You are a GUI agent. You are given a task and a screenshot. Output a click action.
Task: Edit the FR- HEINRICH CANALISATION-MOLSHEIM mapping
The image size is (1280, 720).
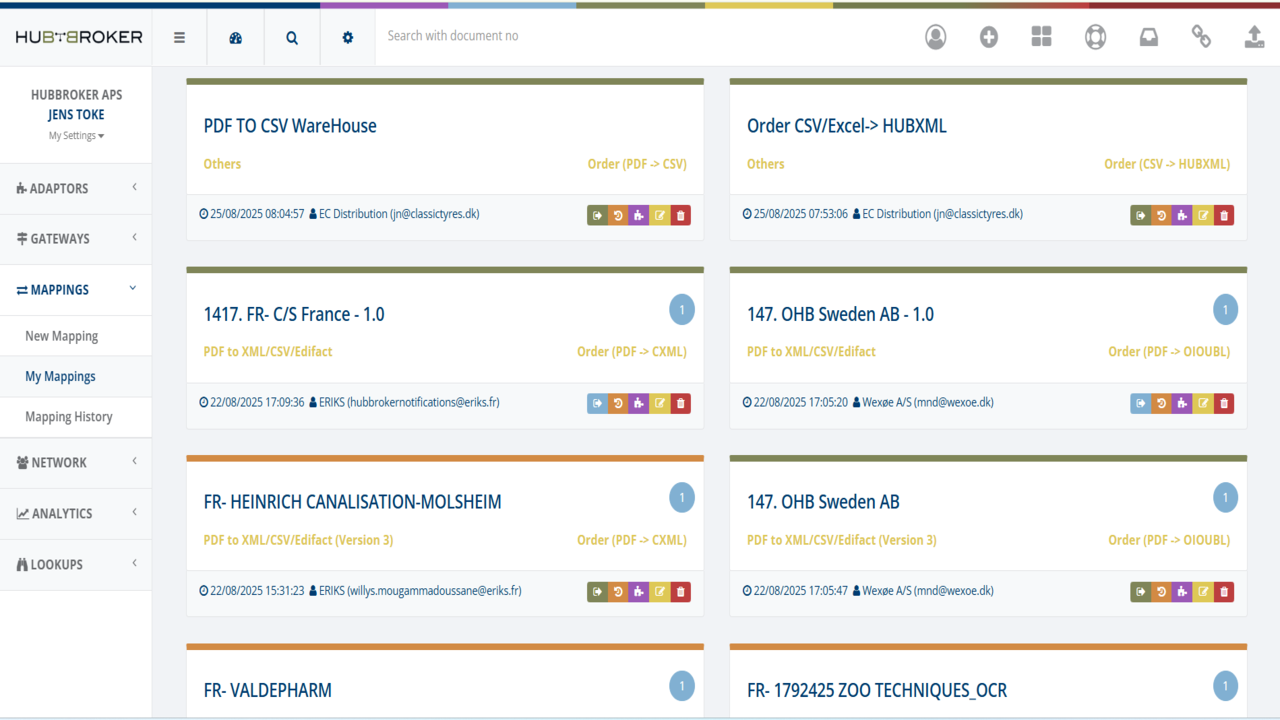660,592
